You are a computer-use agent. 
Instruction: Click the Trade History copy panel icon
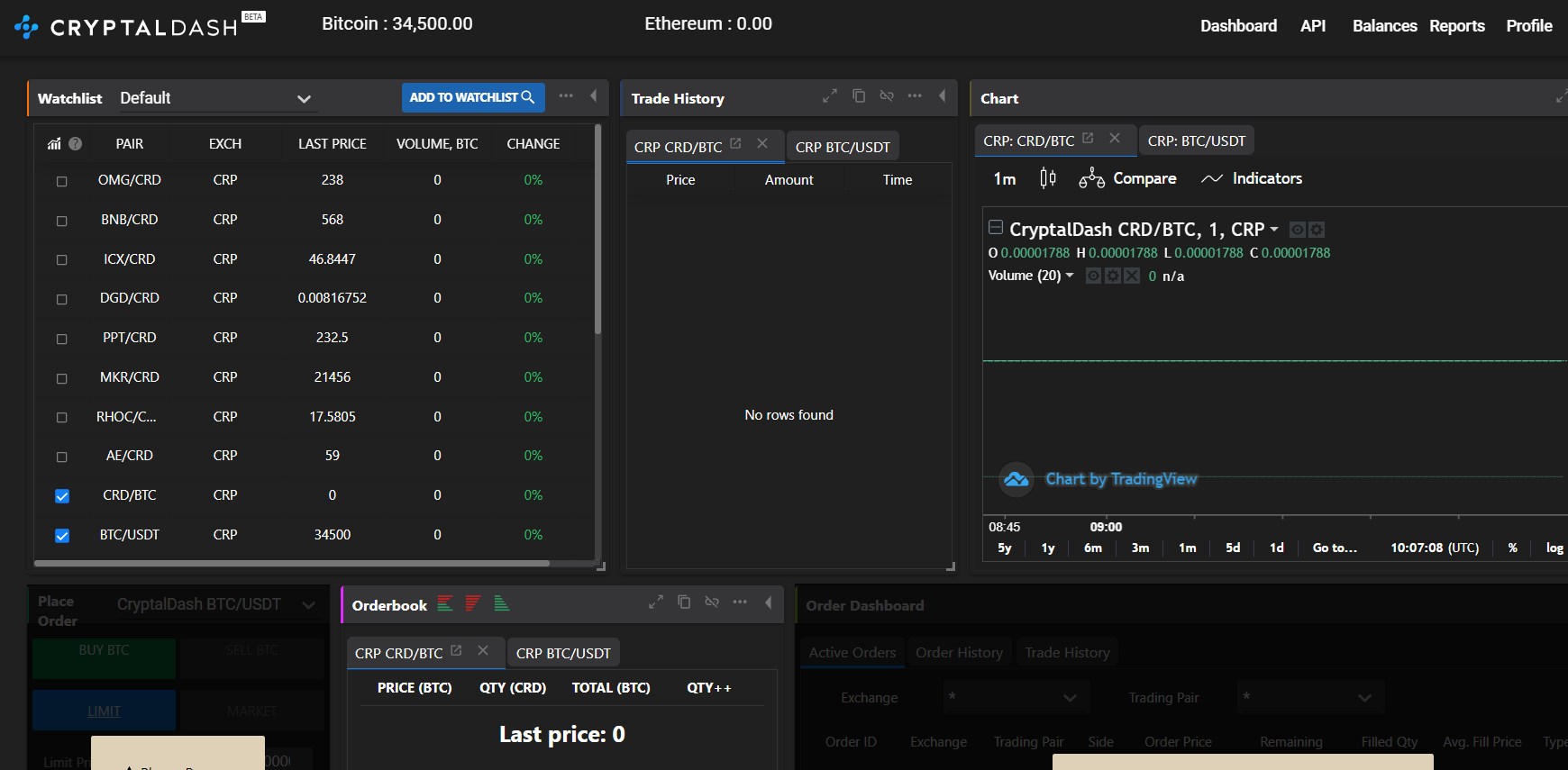[x=859, y=96]
